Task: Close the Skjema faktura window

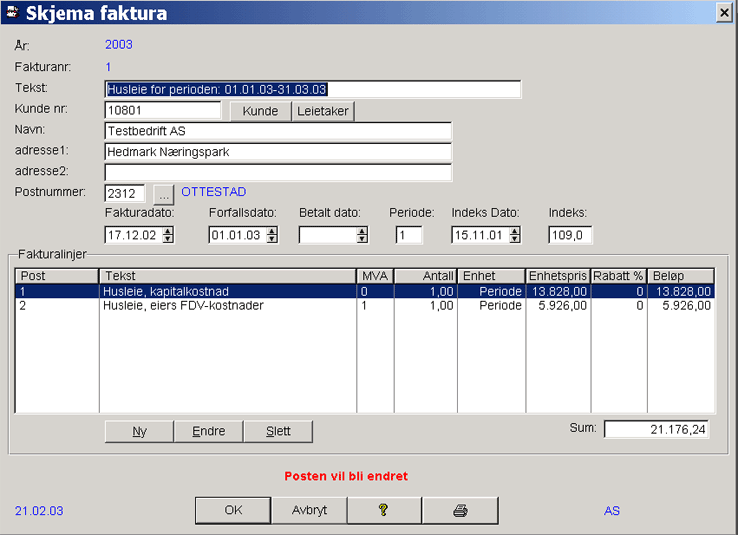Action: pyautogui.click(x=724, y=13)
